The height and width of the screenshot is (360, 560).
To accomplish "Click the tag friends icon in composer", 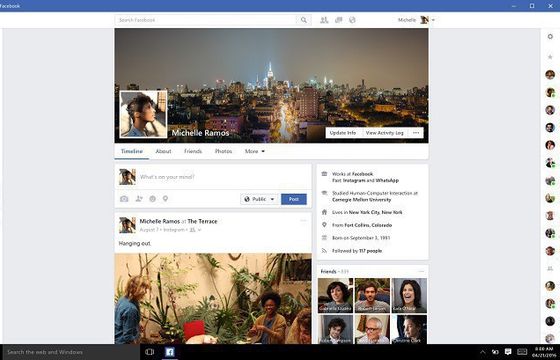I will 139,199.
